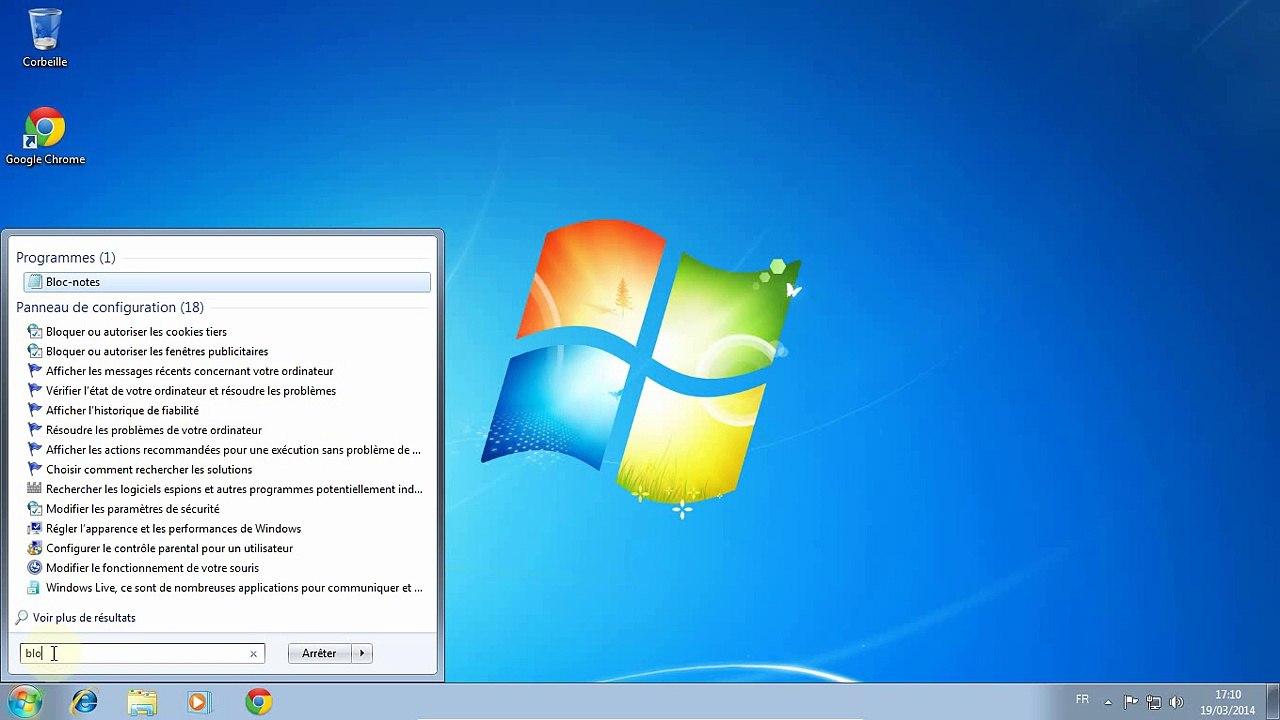Open Windows Media Player from the taskbar
This screenshot has width=1280, height=720.
tap(198, 702)
